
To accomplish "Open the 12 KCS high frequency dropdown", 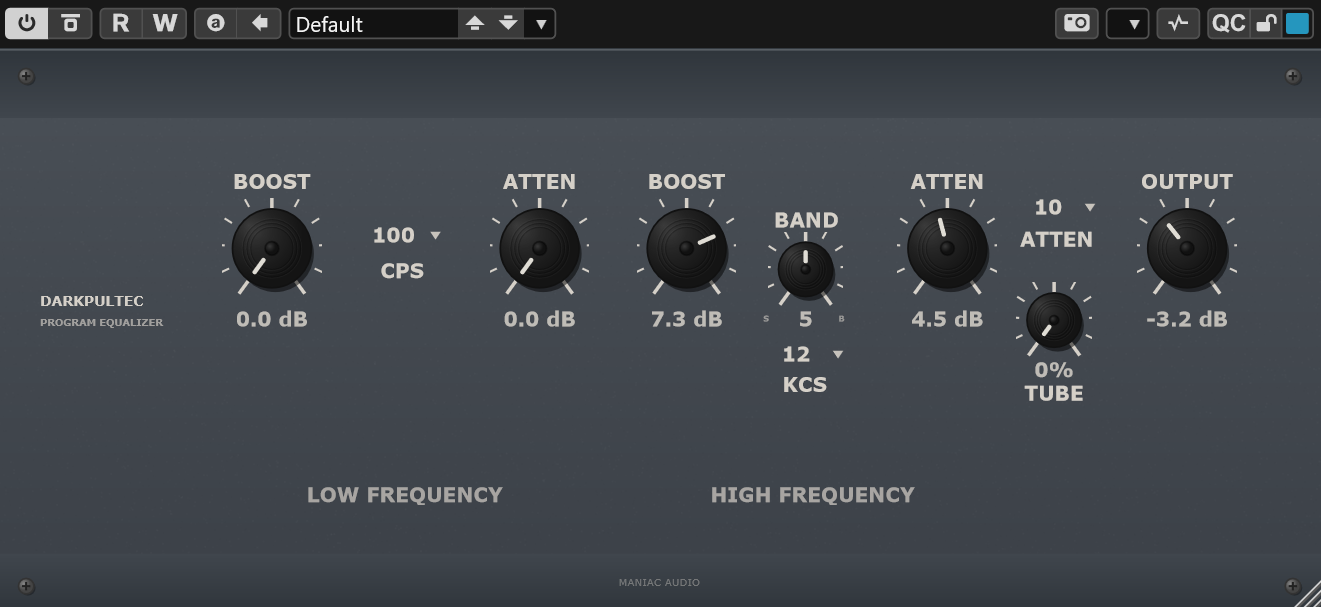I will pos(838,355).
